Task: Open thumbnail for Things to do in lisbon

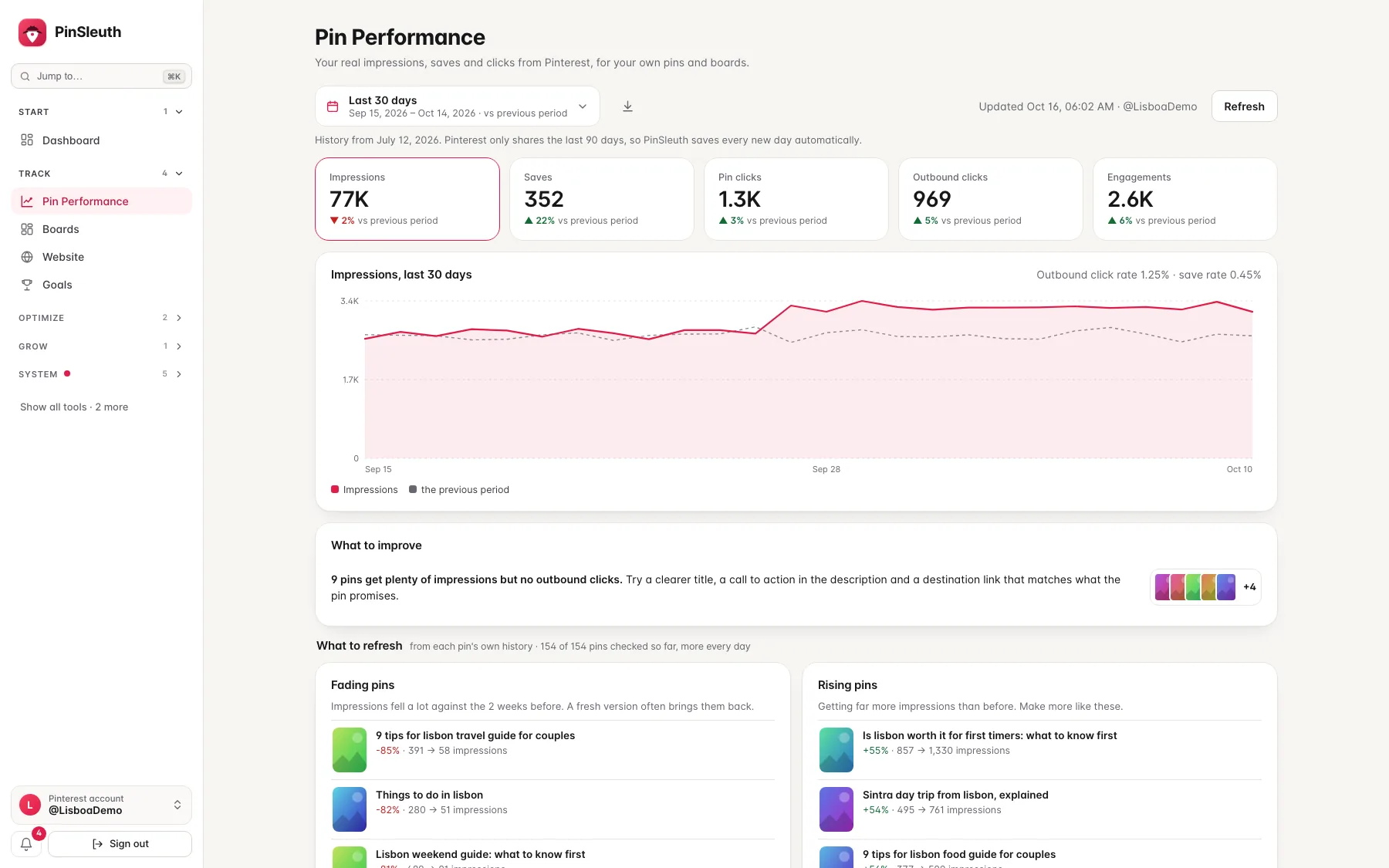Action: coord(350,809)
